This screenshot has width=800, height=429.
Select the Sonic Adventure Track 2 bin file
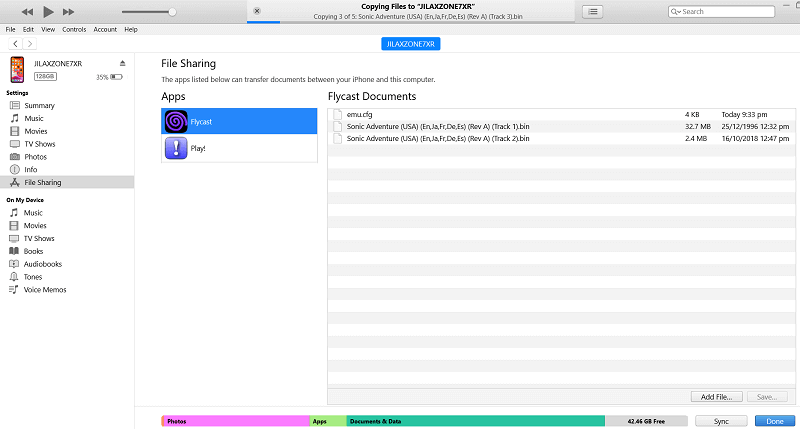561,138
